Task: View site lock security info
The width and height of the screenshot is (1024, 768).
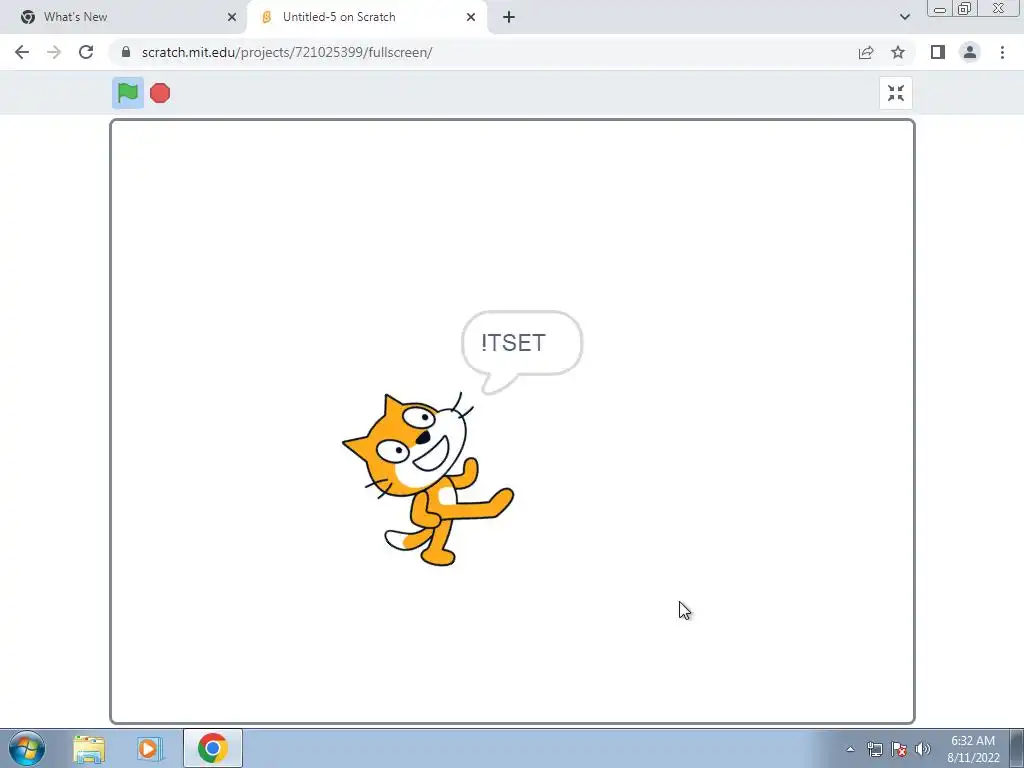Action: [x=126, y=52]
